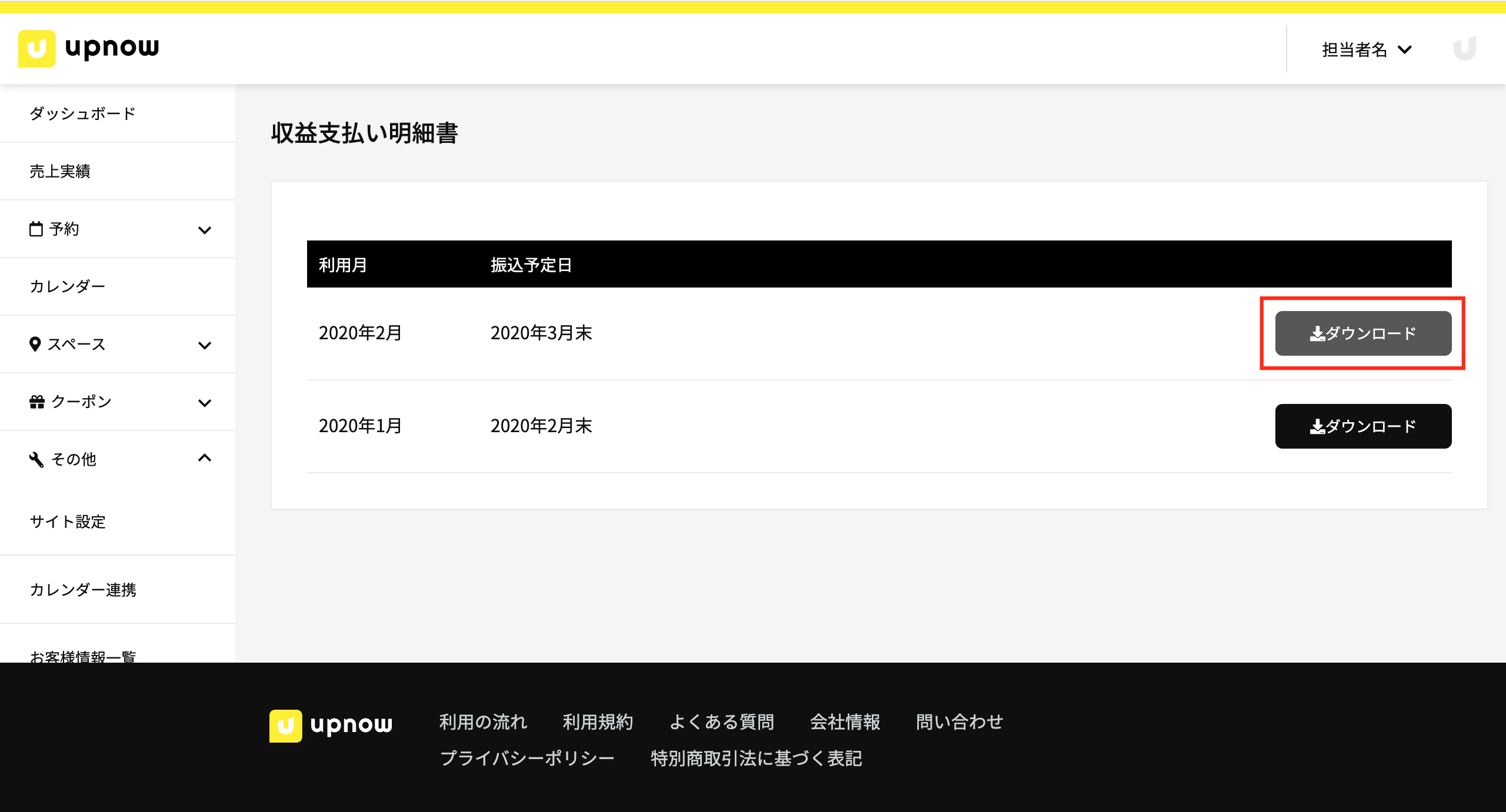This screenshot has height=812, width=1506.
Task: Click the 2020年2月 cell
Action: point(360,333)
